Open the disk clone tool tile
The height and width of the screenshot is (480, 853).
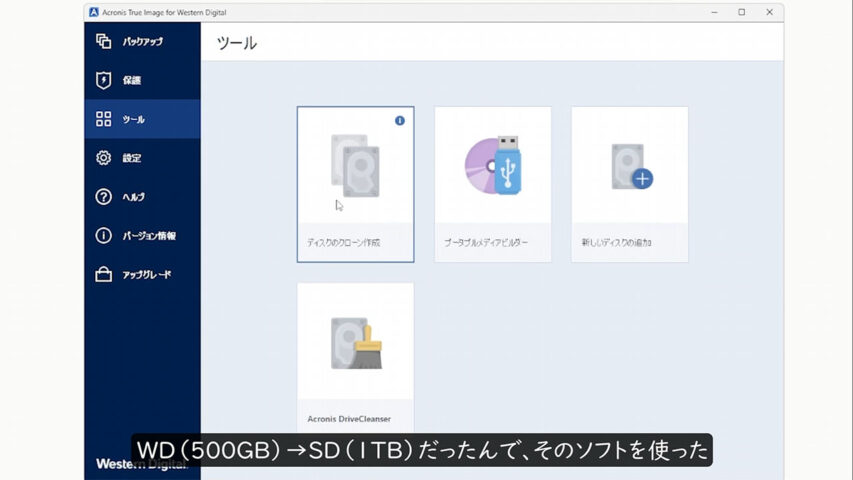coord(355,170)
